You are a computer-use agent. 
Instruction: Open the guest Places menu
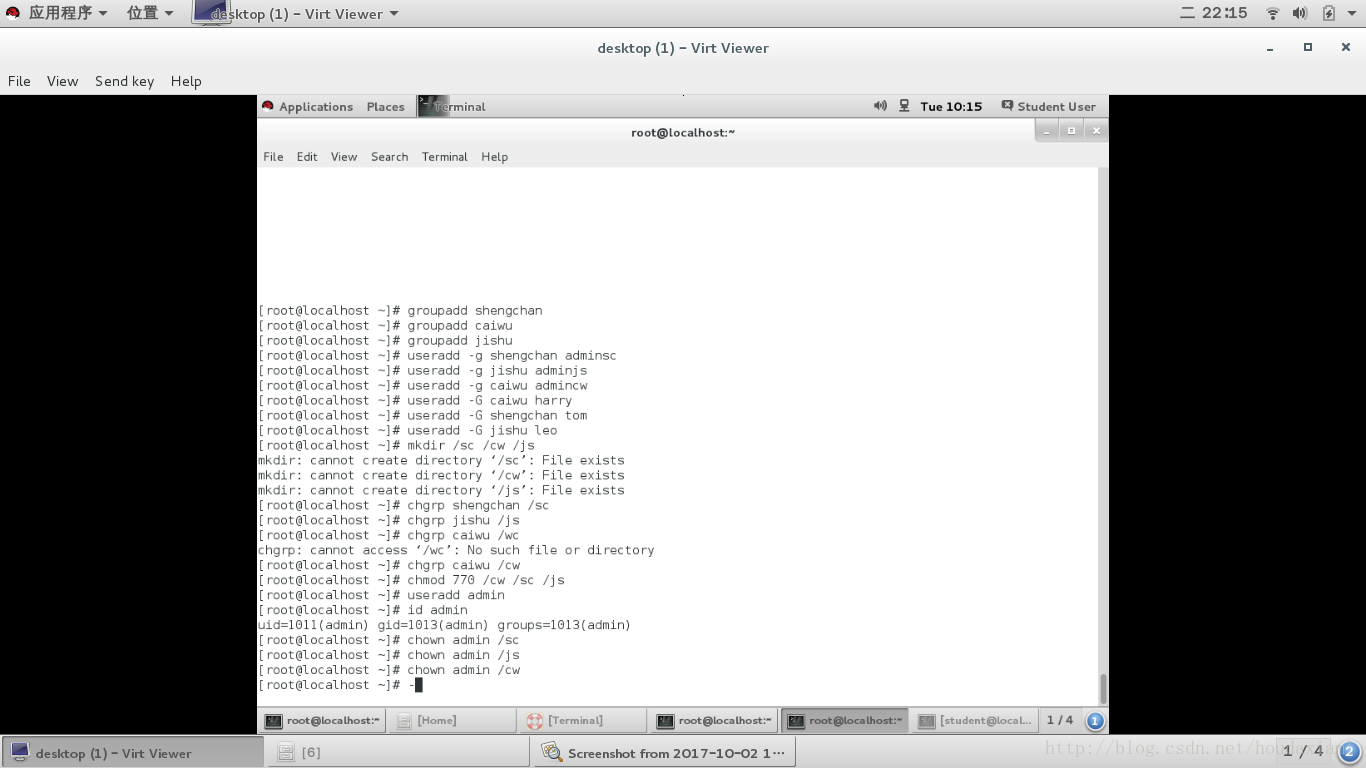[x=385, y=106]
